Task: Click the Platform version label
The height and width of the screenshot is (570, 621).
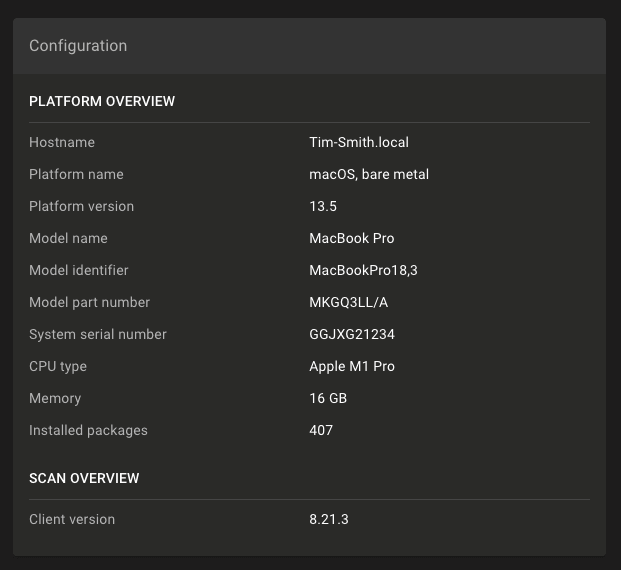Action: (x=81, y=206)
